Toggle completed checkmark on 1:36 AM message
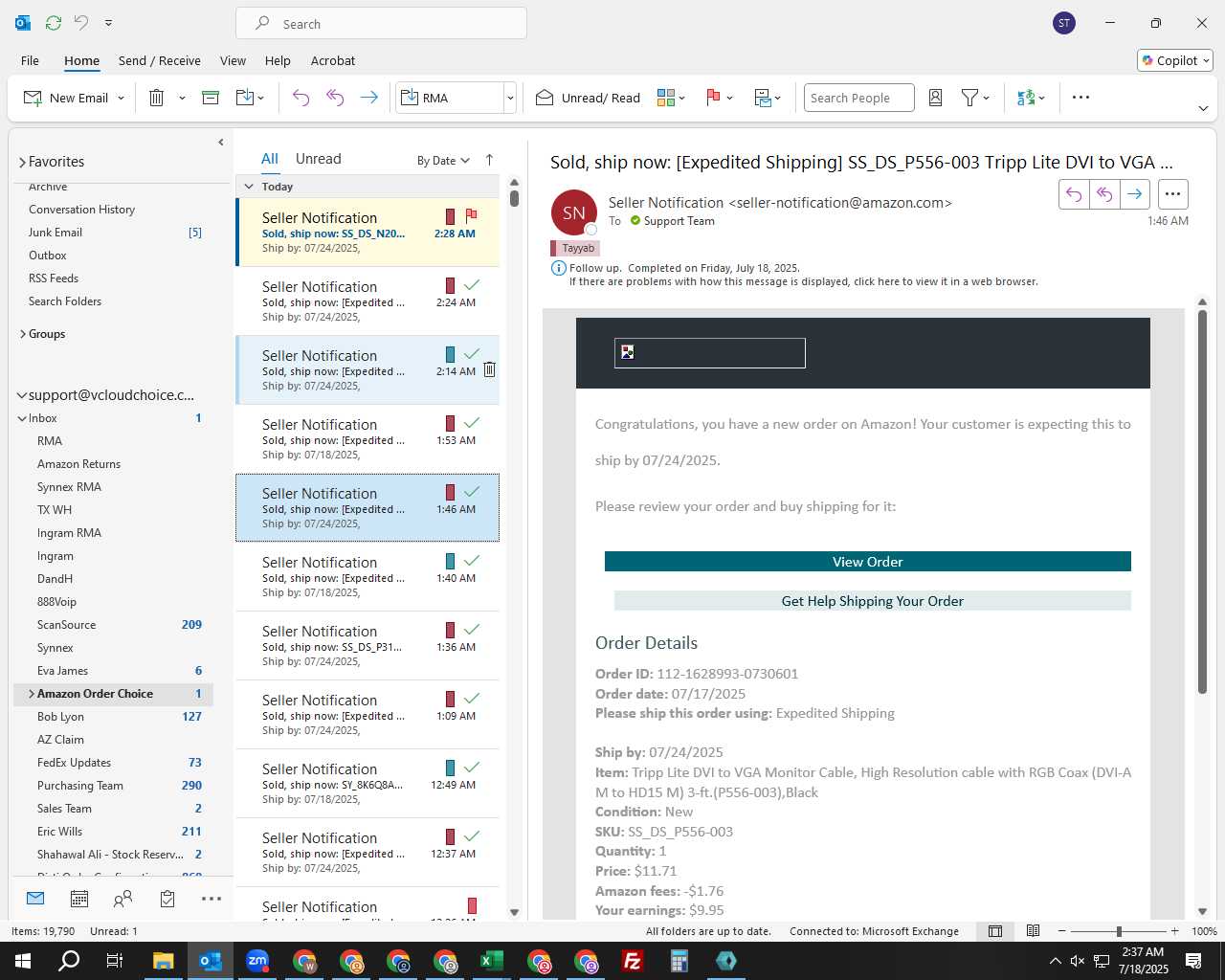This screenshot has width=1225, height=980. (472, 630)
